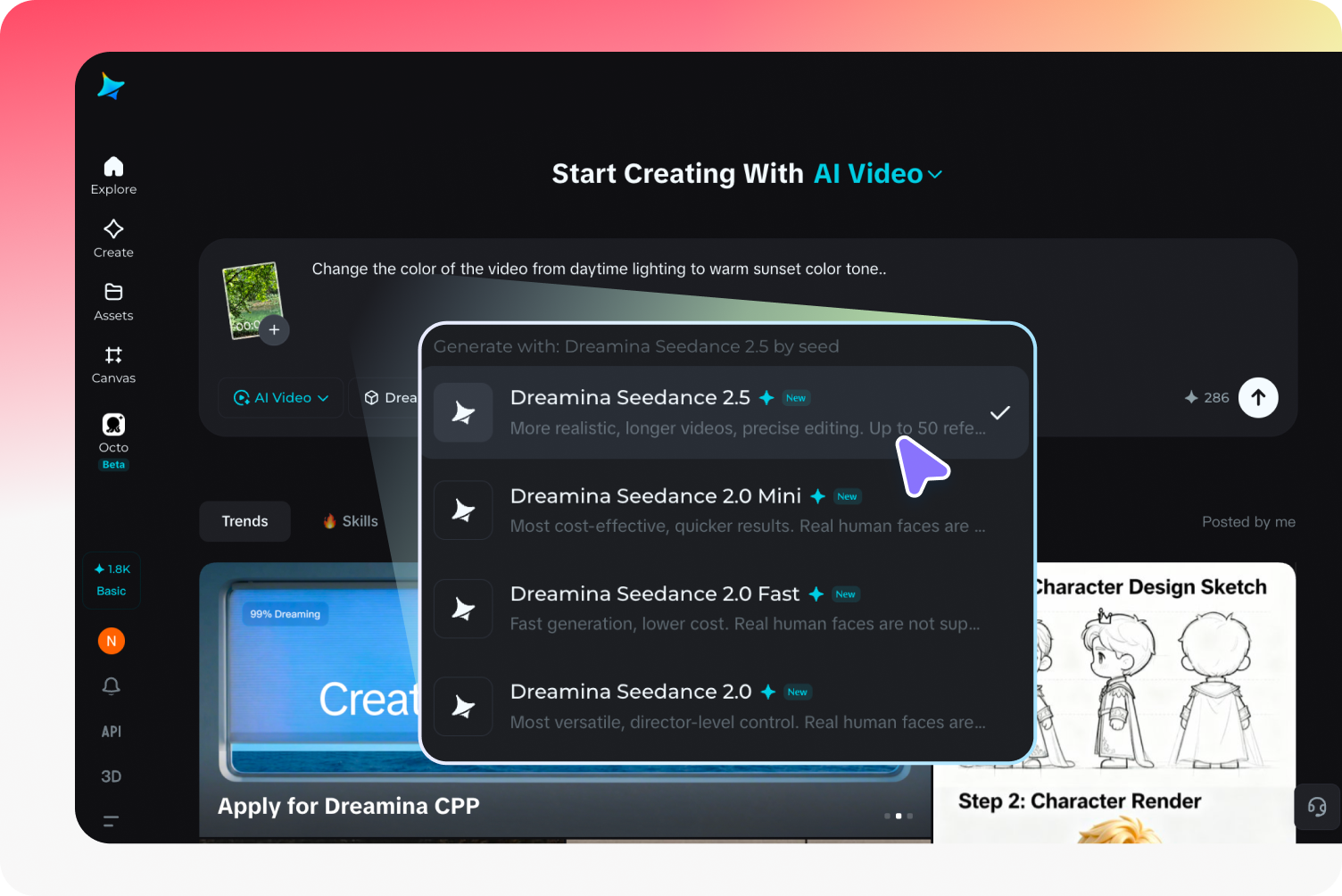Open the 1.8K Basic credits plan
The image size is (1342, 896).
[x=112, y=580]
